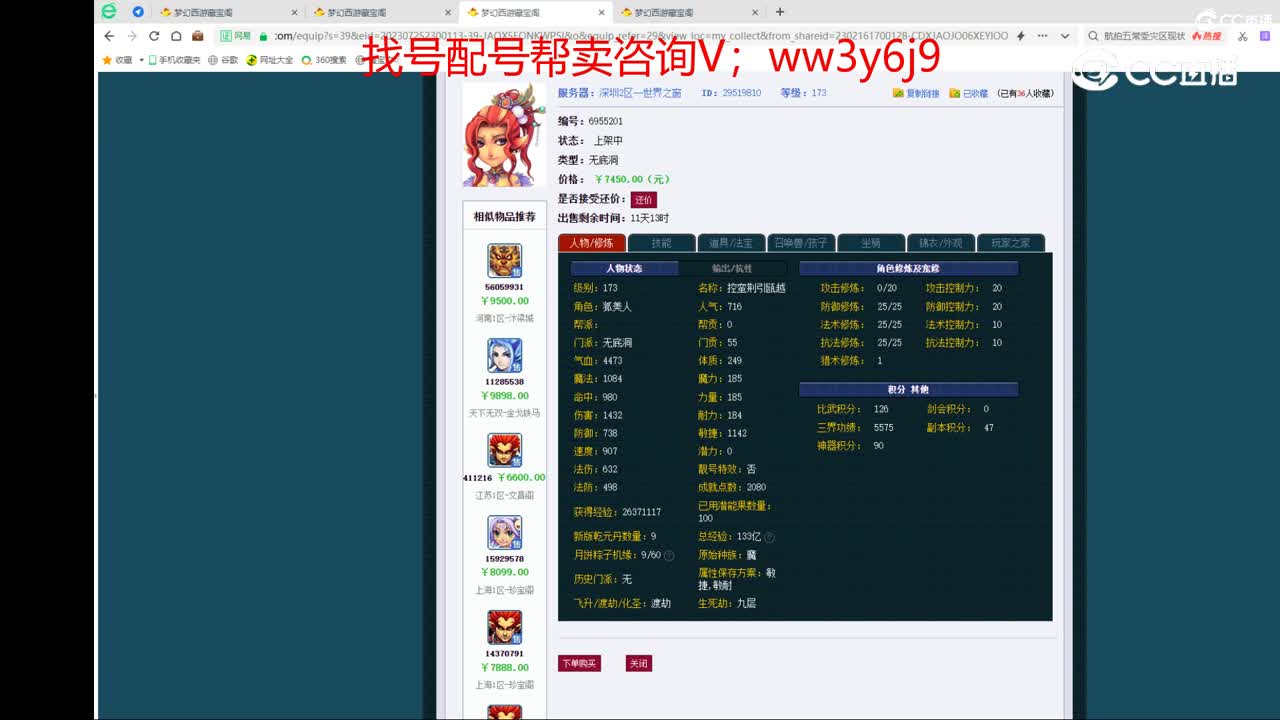This screenshot has height=720, width=1280.
Task: Click the 复制链接 copy-link icon
Action: [x=897, y=92]
